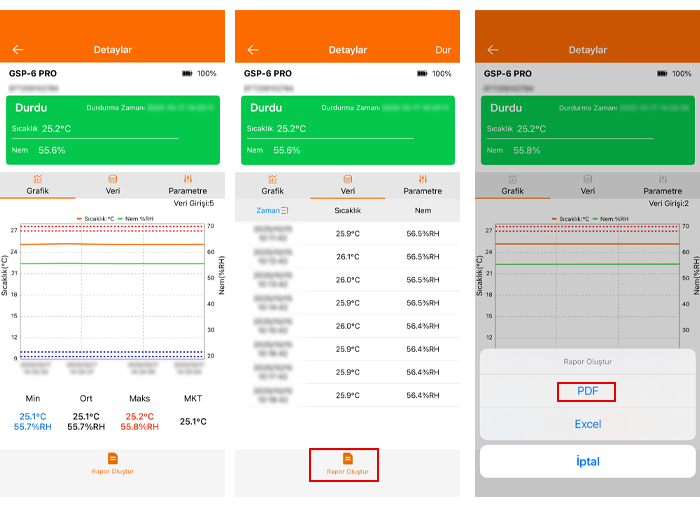The height and width of the screenshot is (506, 700).
Task: Toggle the Nem legend series in the left chart
Action: 136,218
